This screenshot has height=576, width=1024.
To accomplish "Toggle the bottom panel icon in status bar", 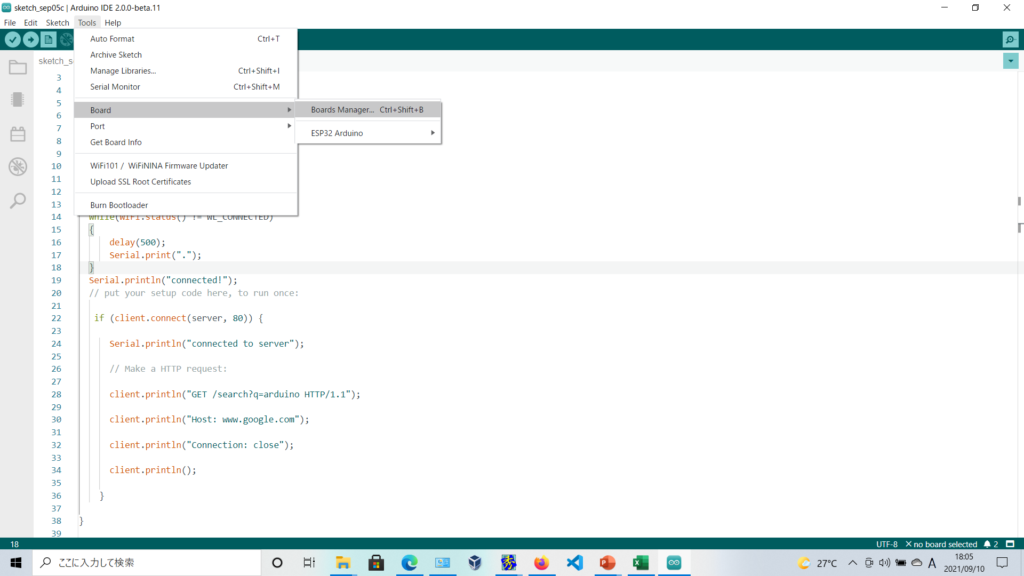I will 1010,544.
